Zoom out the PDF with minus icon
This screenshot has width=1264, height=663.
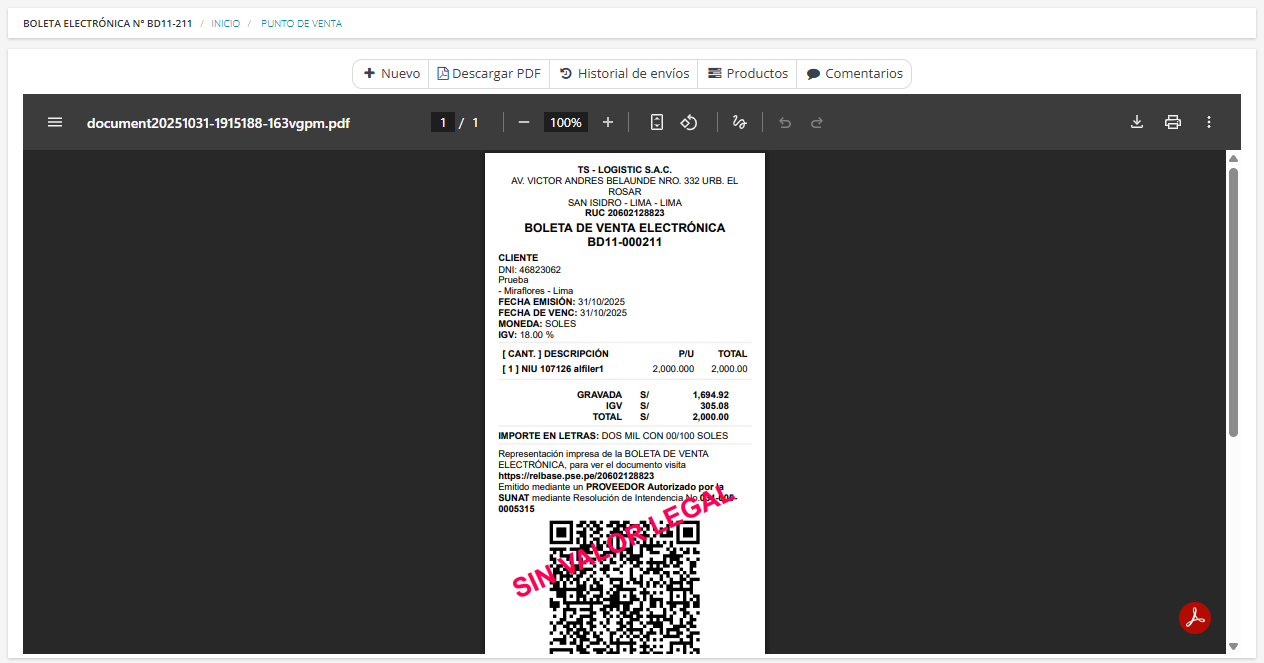(524, 122)
